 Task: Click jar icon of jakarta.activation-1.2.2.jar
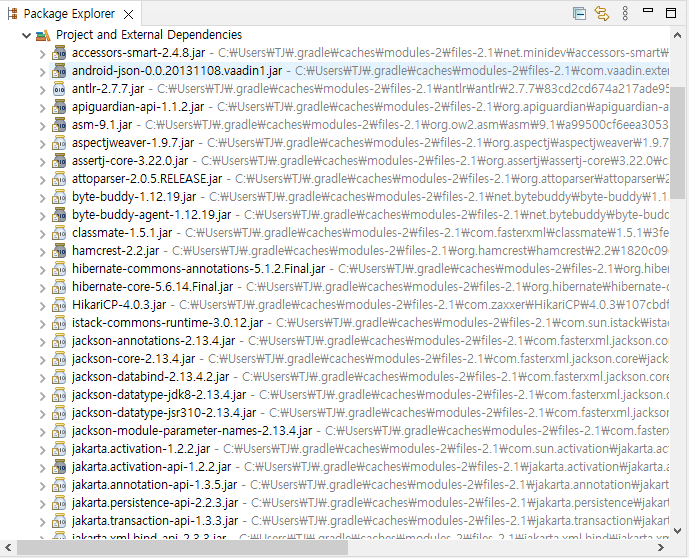click(59, 449)
